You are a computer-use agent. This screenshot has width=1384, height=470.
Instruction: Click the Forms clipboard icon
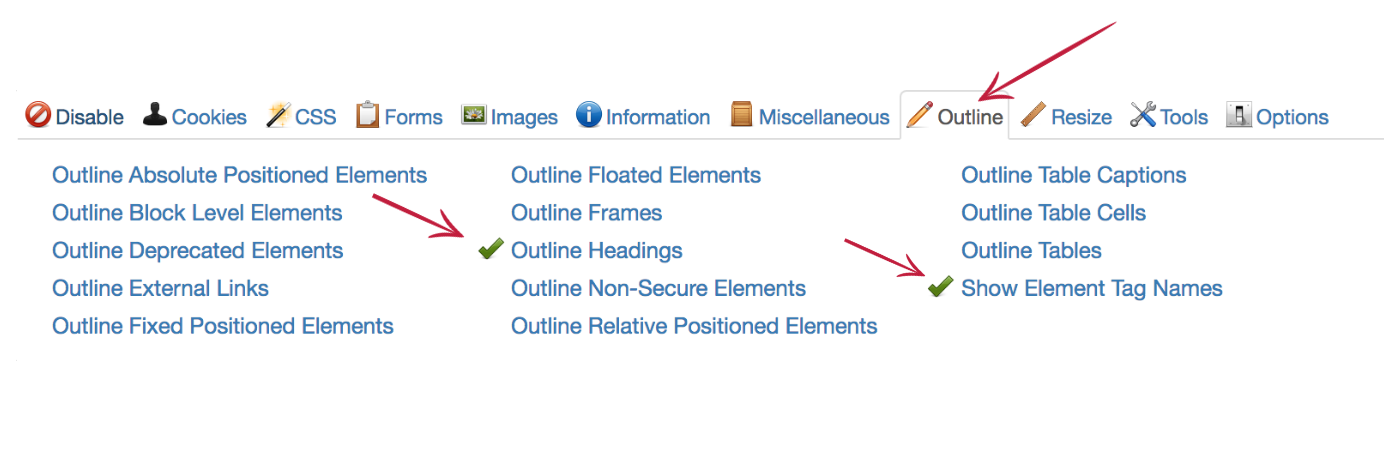pos(368,115)
